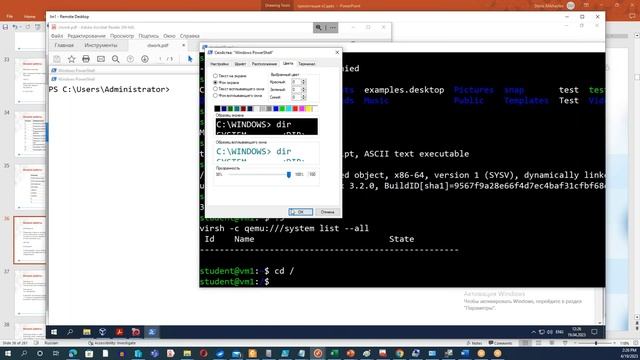Switch to Главная tab in Acrobat
The image size is (640, 360).
(64, 45)
